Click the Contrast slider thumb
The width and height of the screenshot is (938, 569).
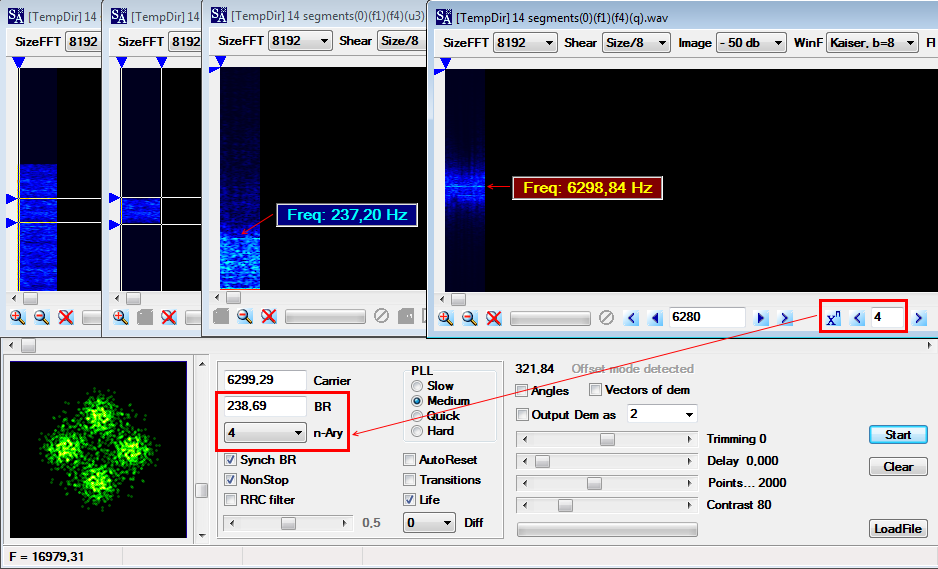point(565,505)
